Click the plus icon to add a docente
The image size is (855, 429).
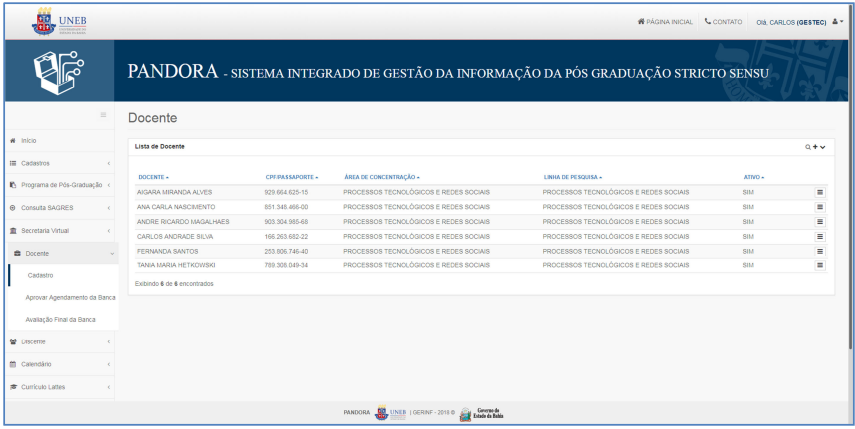coord(815,147)
